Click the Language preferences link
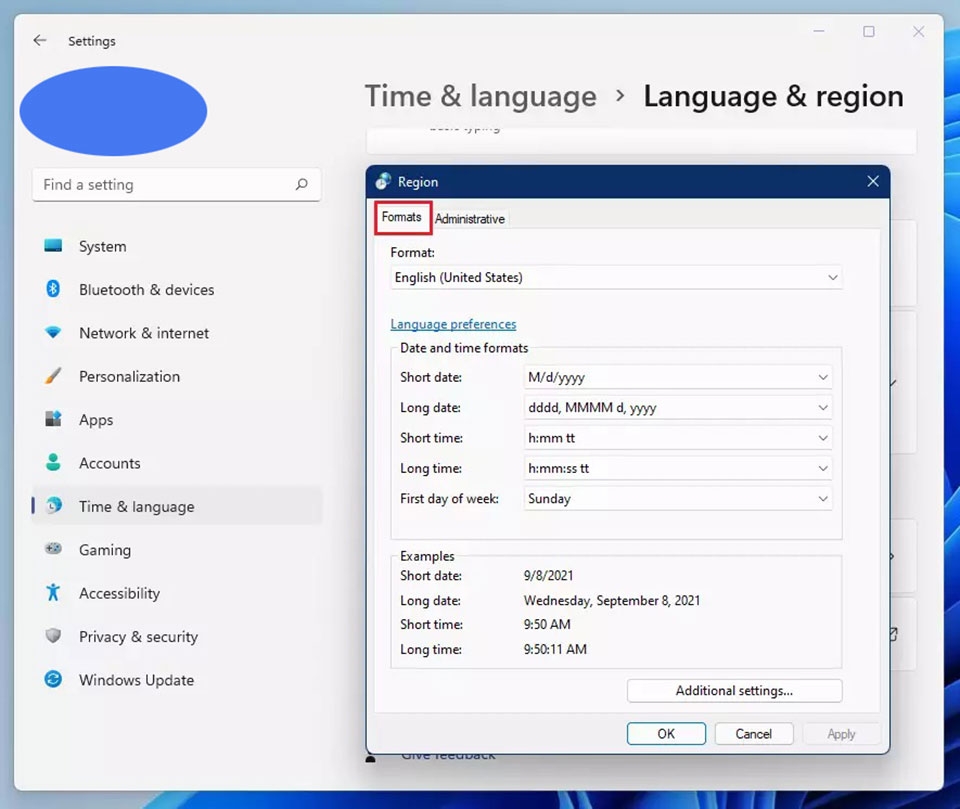 pyautogui.click(x=453, y=324)
